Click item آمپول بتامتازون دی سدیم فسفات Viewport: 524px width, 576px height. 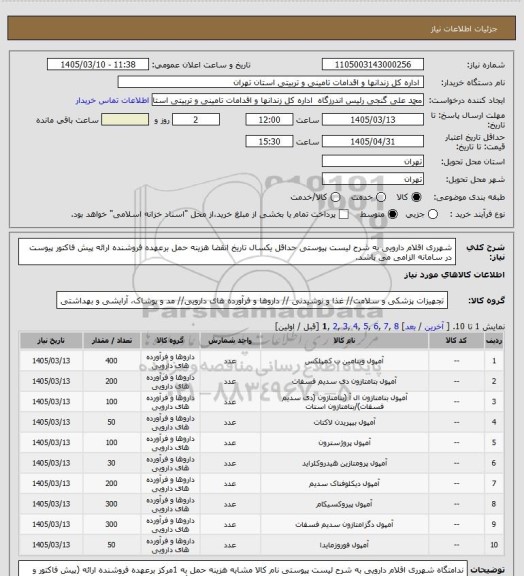click(344, 382)
